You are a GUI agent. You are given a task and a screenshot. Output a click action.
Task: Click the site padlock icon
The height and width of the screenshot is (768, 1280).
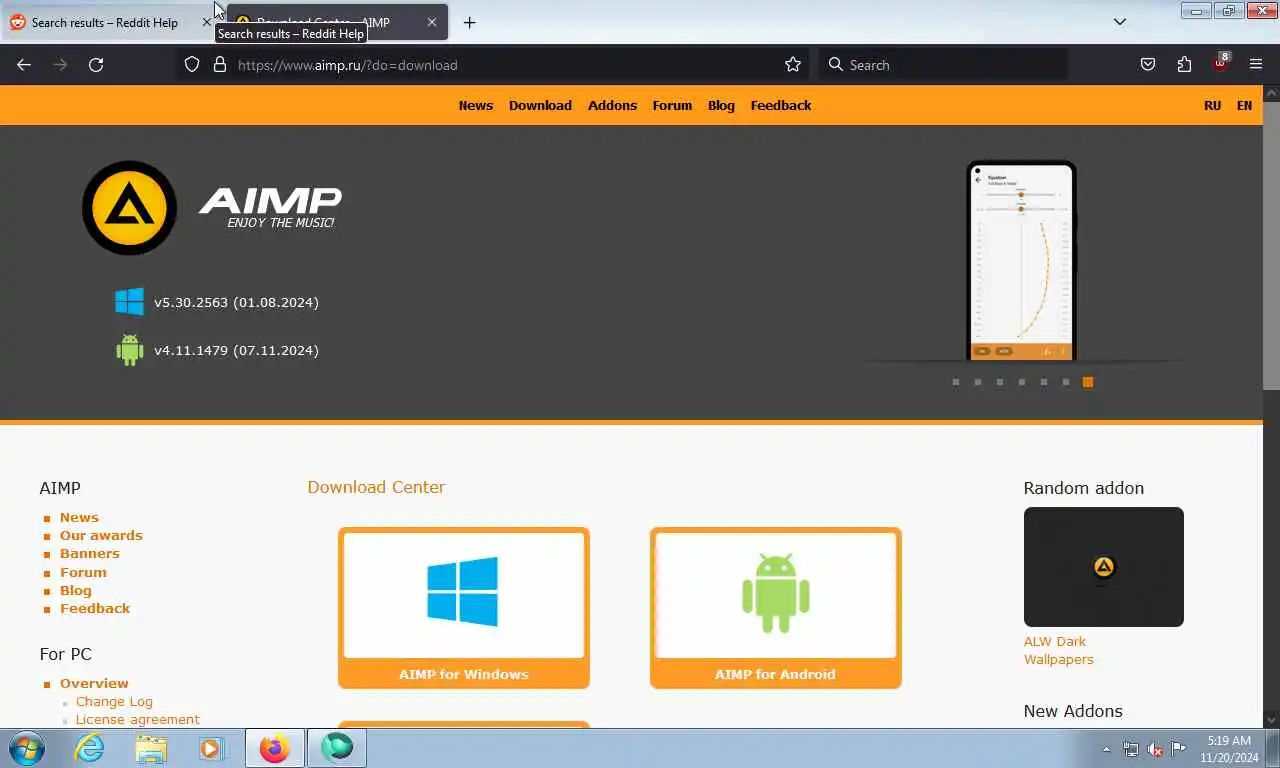[x=220, y=65]
